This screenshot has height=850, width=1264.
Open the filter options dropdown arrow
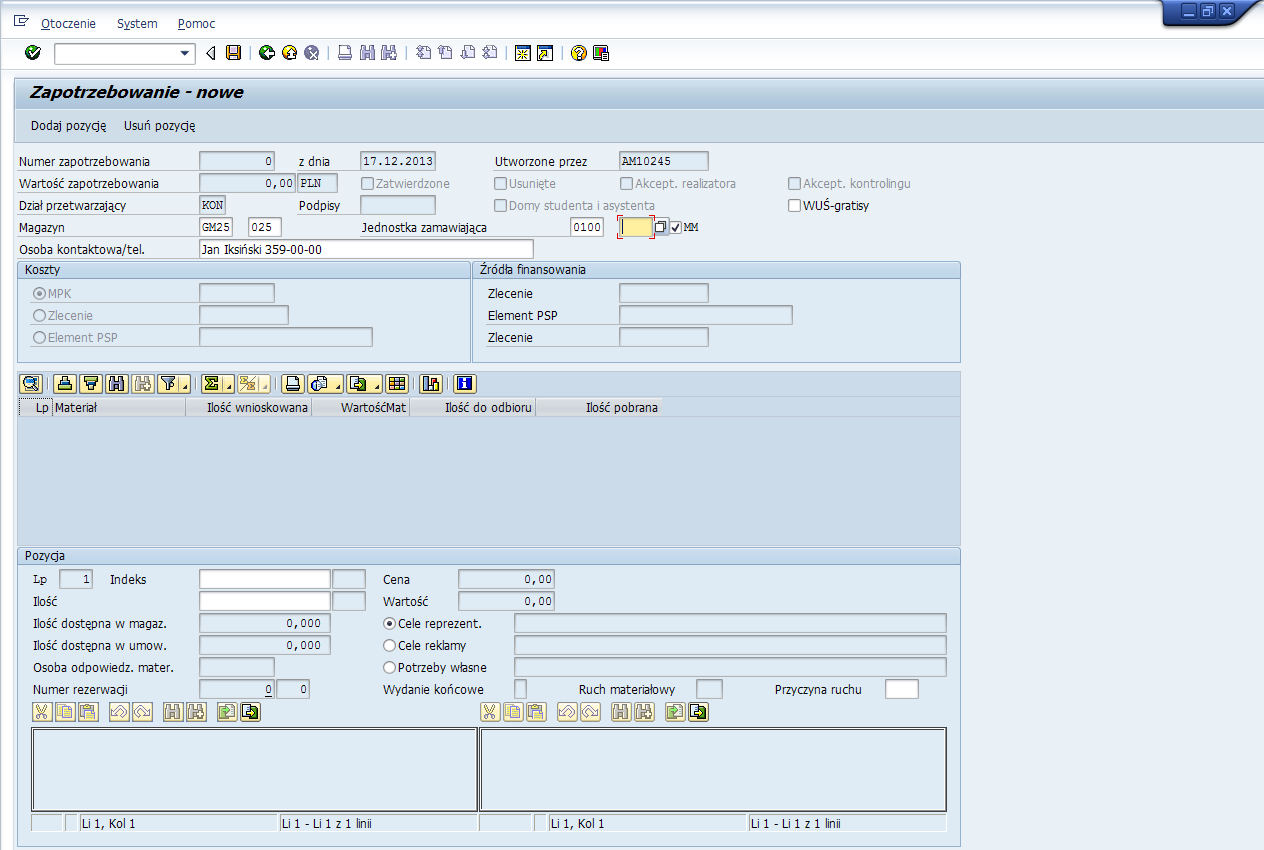click(185, 383)
